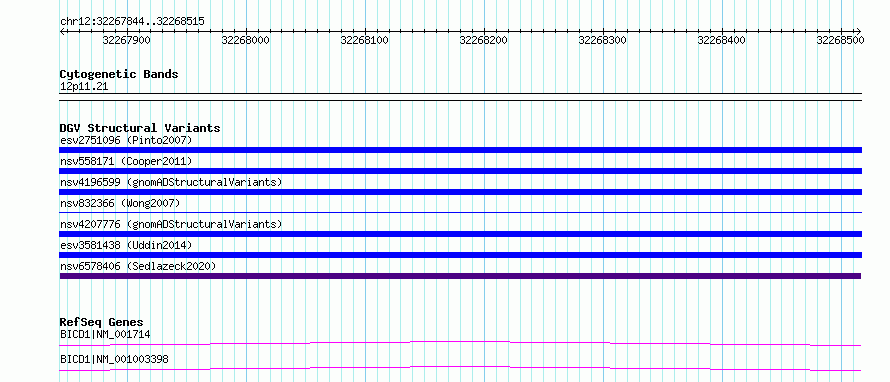Click ruler position 32267900
This screenshot has width=890, height=382.
[127, 40]
